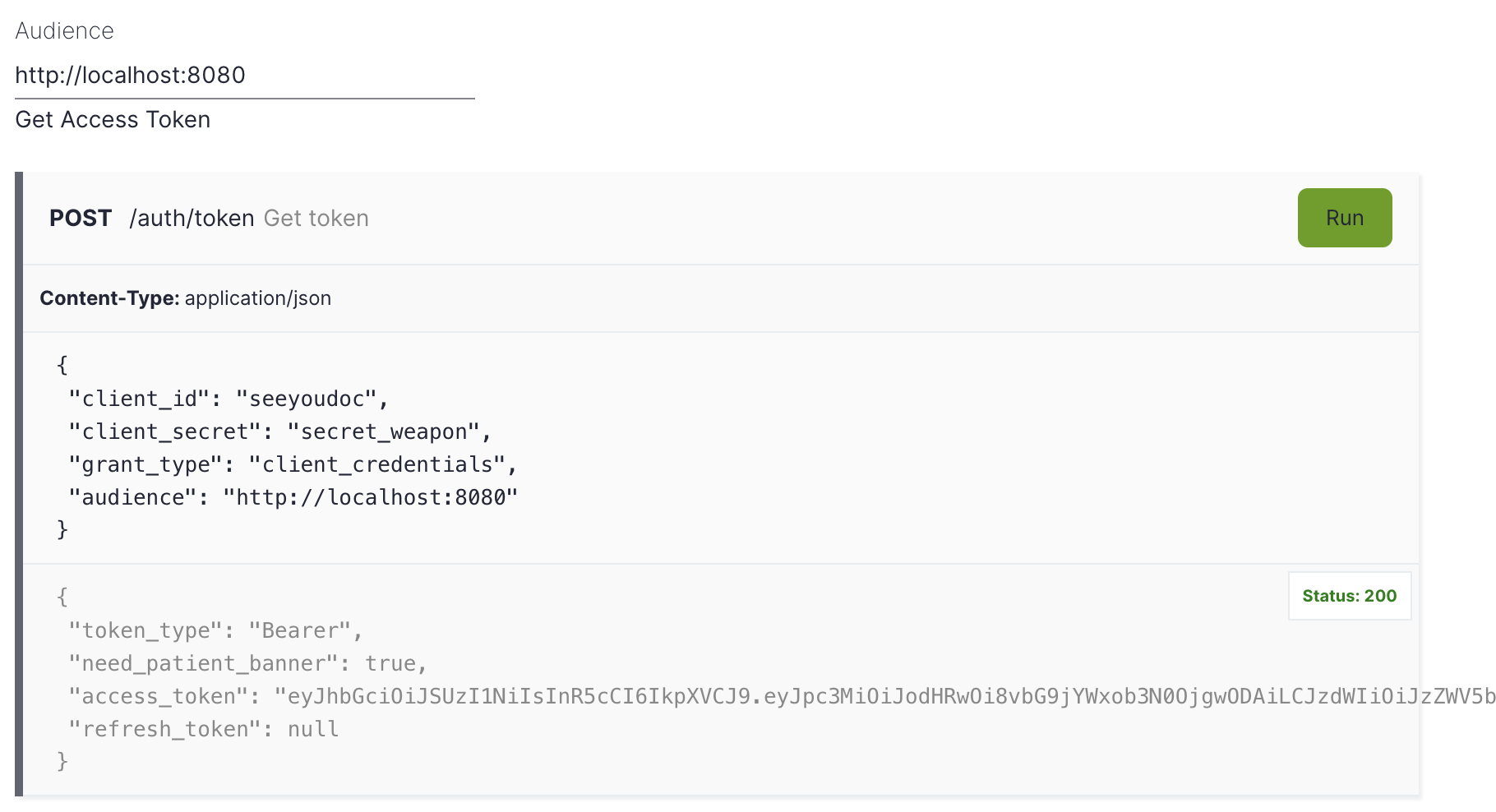Select the /auth/token endpoint path

coord(192,218)
